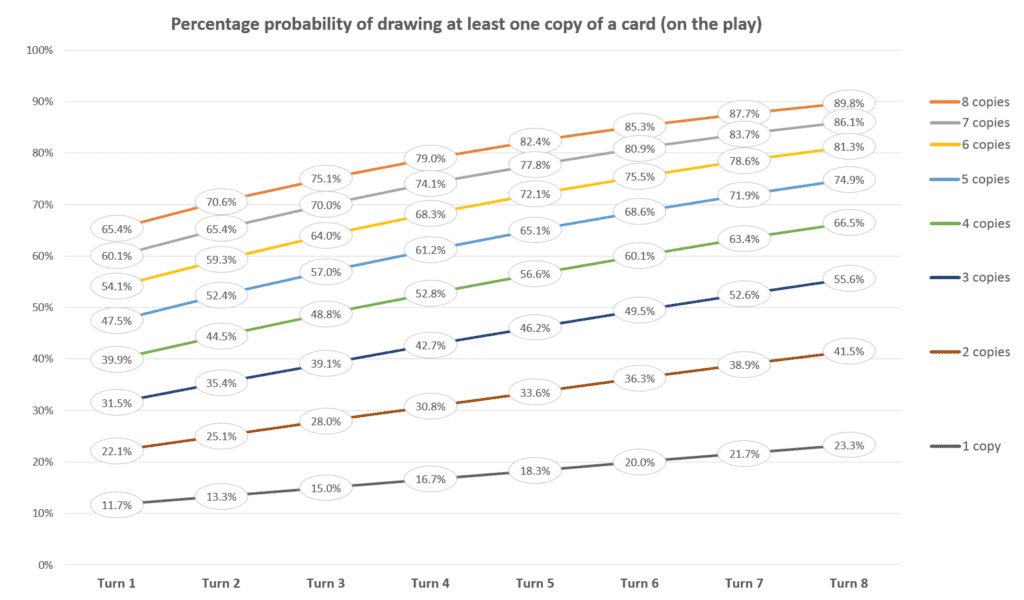Select the "6 copies" legend text label
The image size is (1024, 600).
(x=984, y=145)
